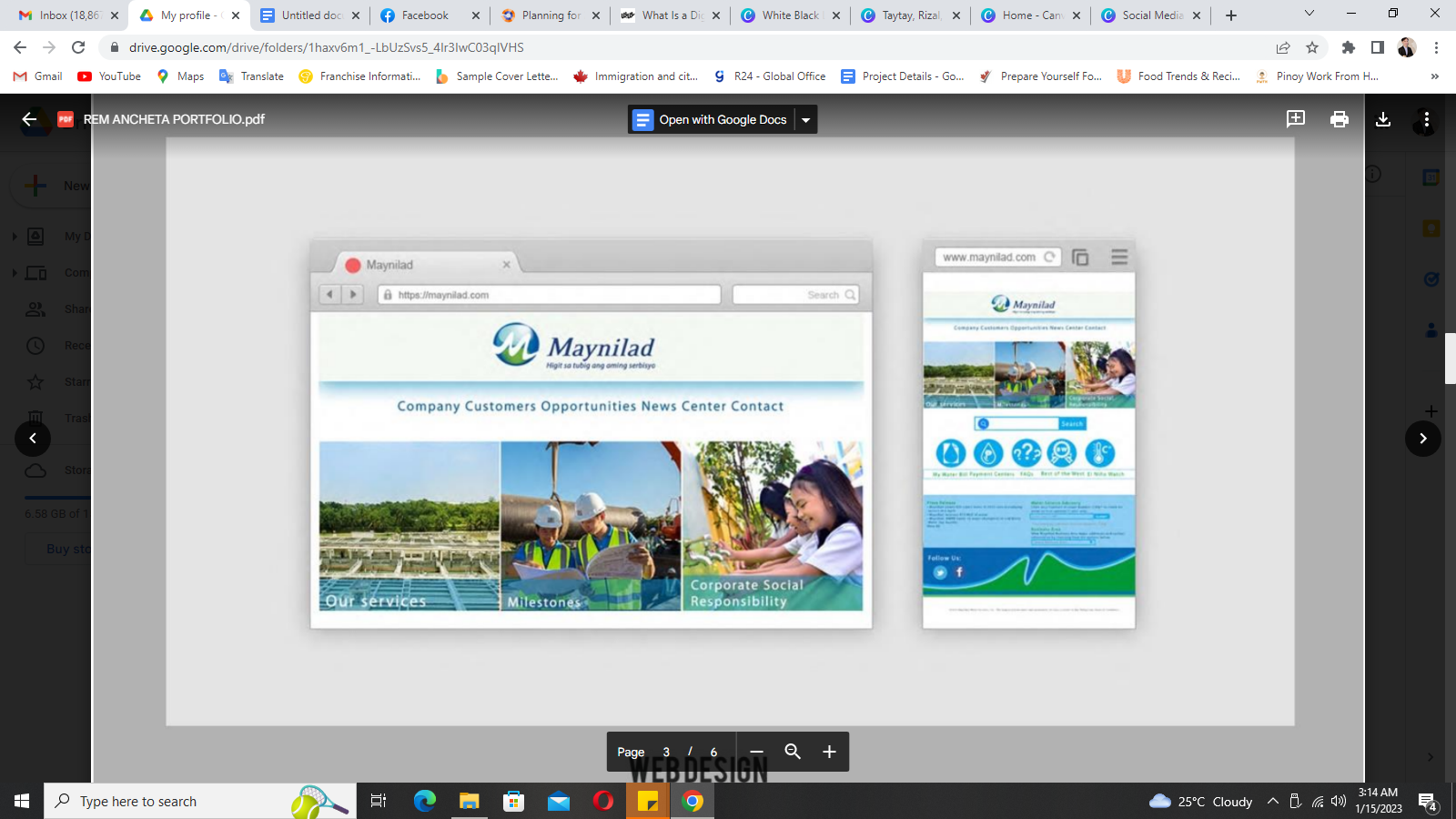
Task: Switch to the Untitled document tab
Action: pos(311,15)
